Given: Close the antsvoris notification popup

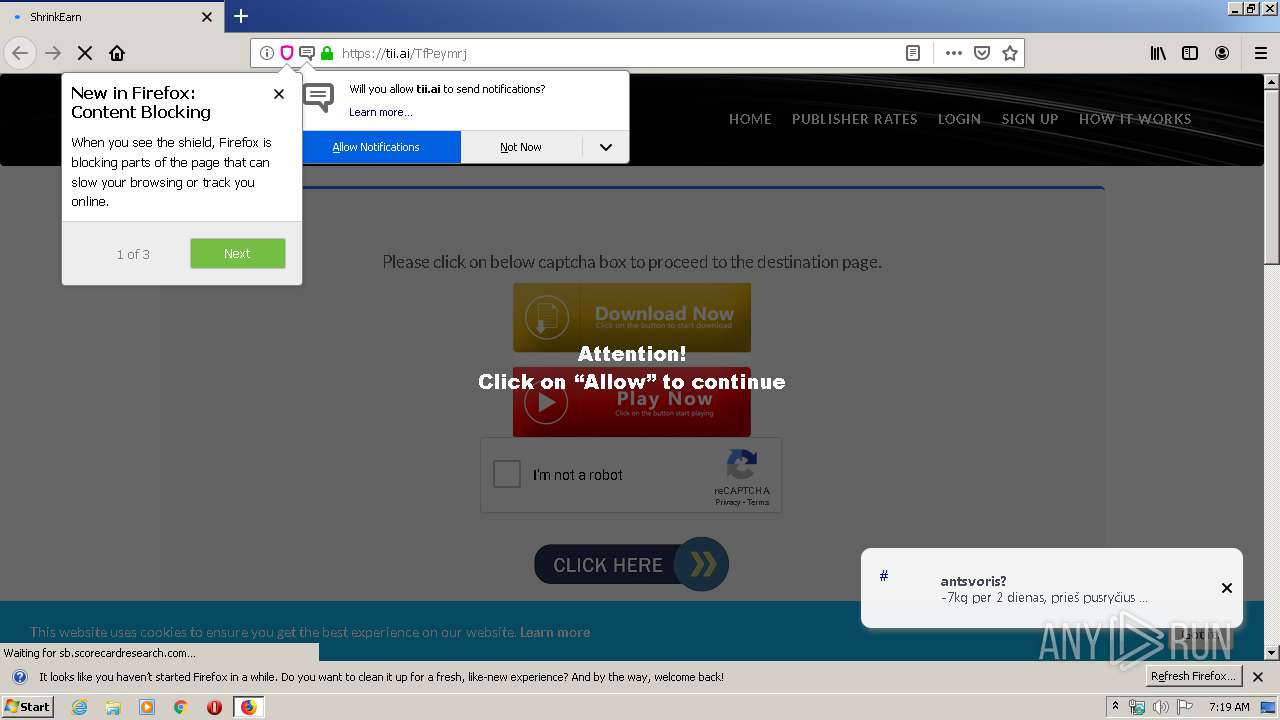Looking at the screenshot, I should [x=1227, y=588].
